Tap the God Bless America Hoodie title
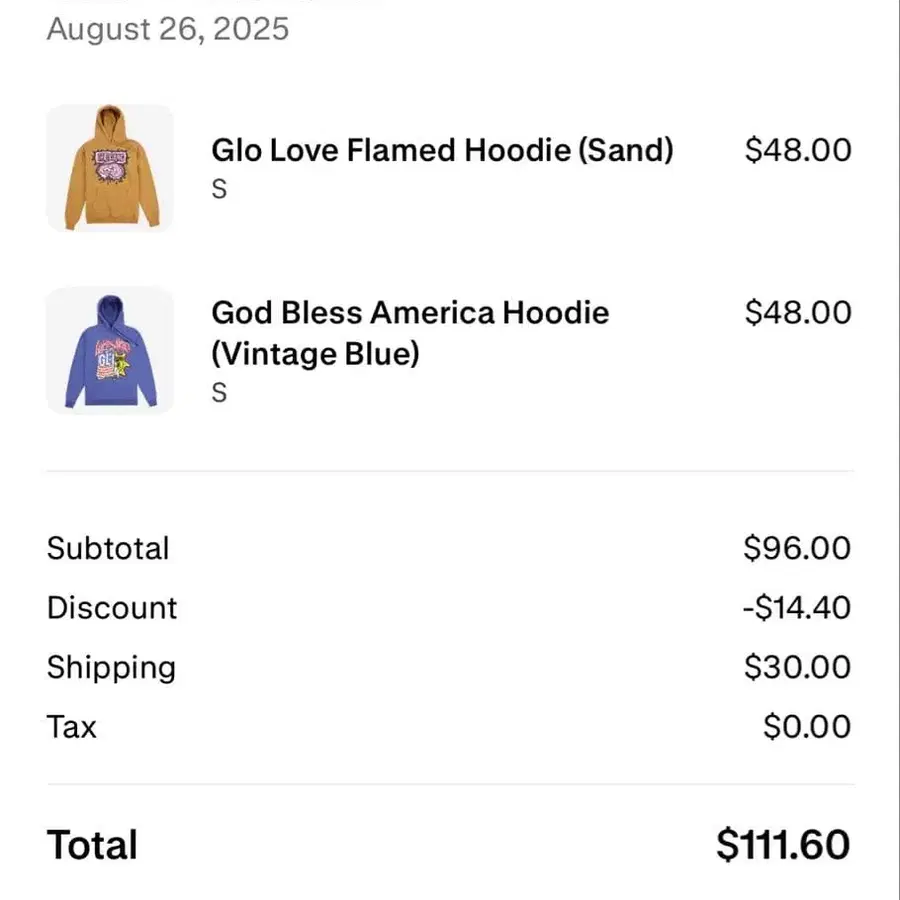 [410, 313]
